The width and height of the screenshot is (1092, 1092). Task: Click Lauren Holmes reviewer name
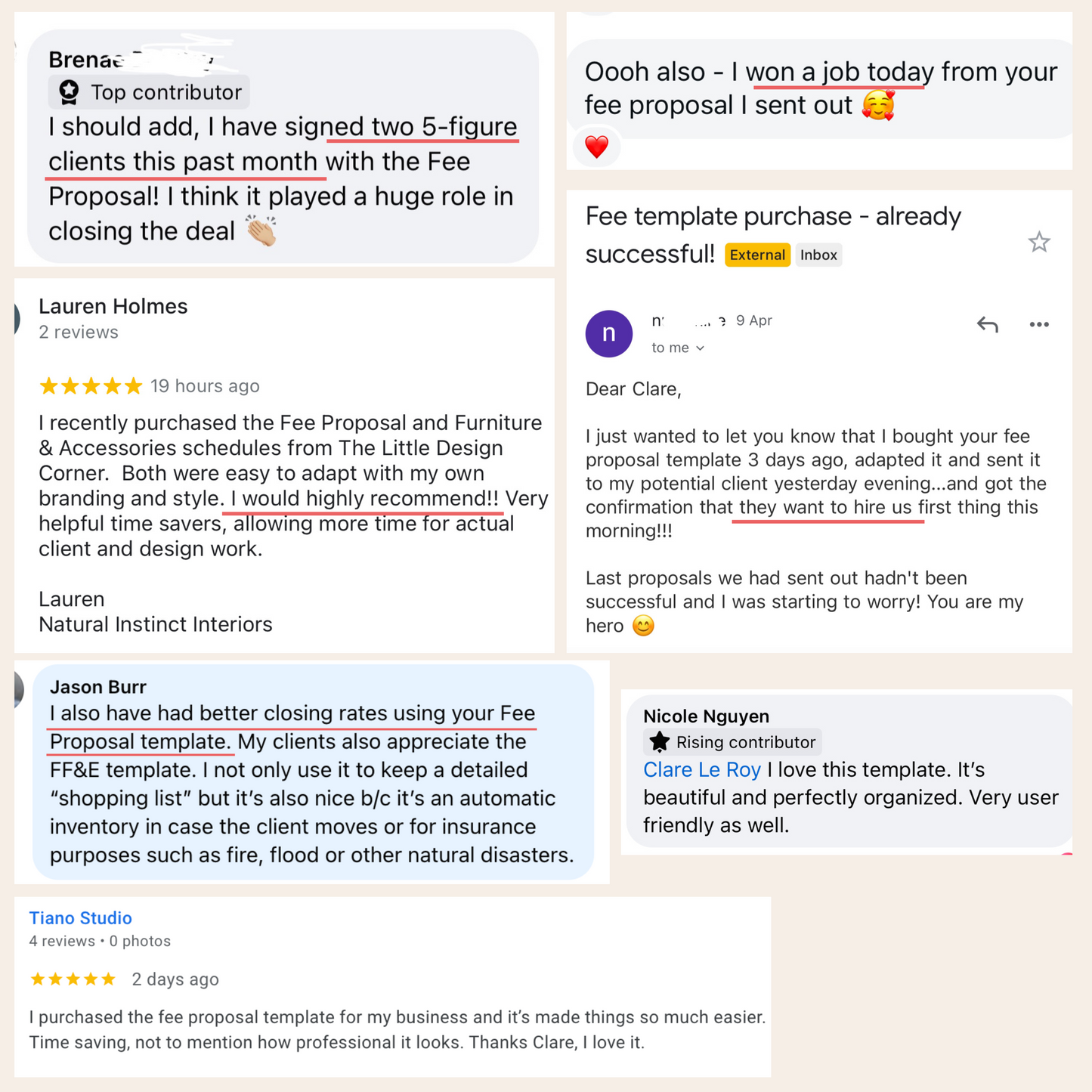[x=113, y=306]
